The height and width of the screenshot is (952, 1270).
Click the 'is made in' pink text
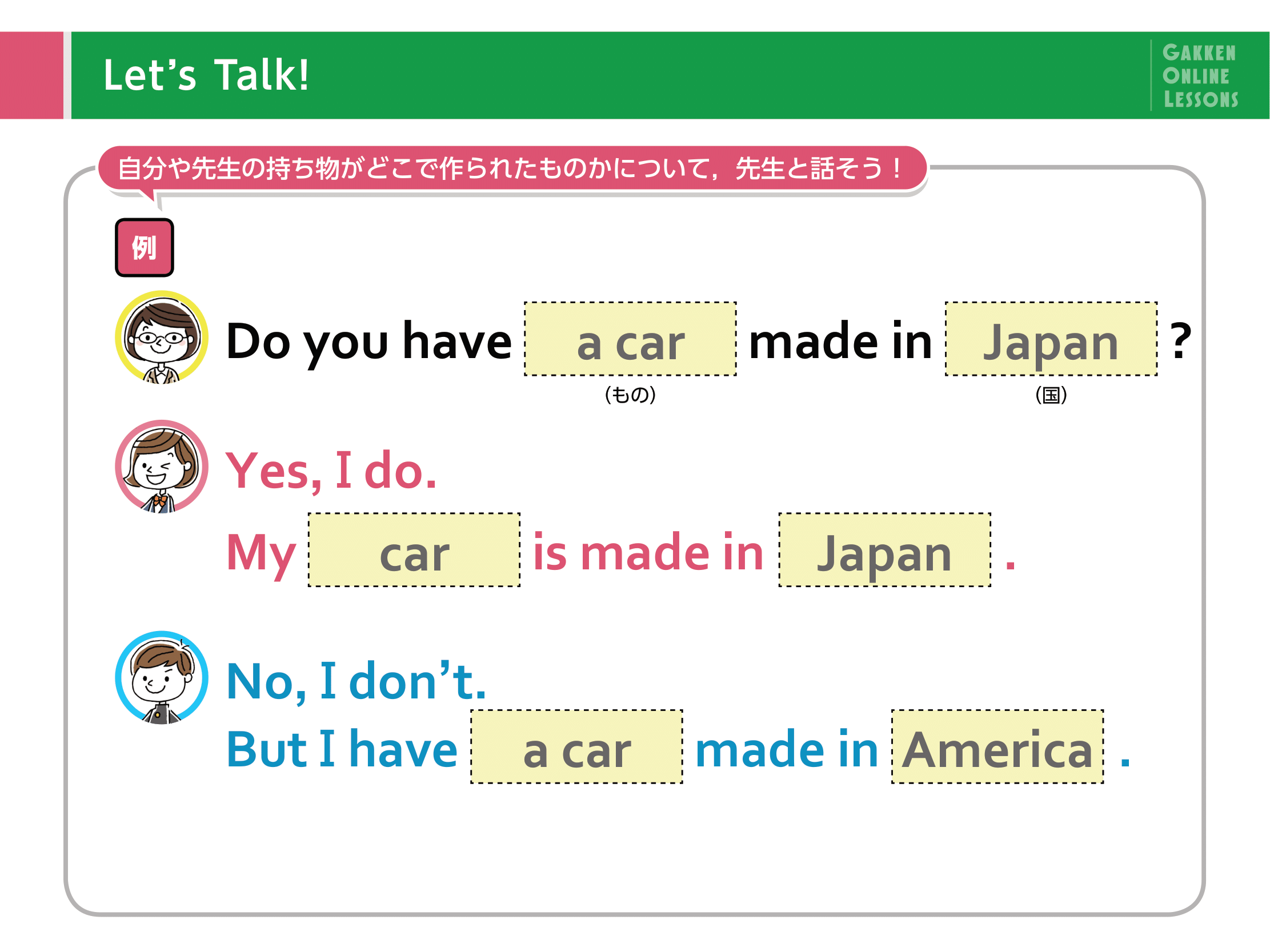click(x=648, y=552)
